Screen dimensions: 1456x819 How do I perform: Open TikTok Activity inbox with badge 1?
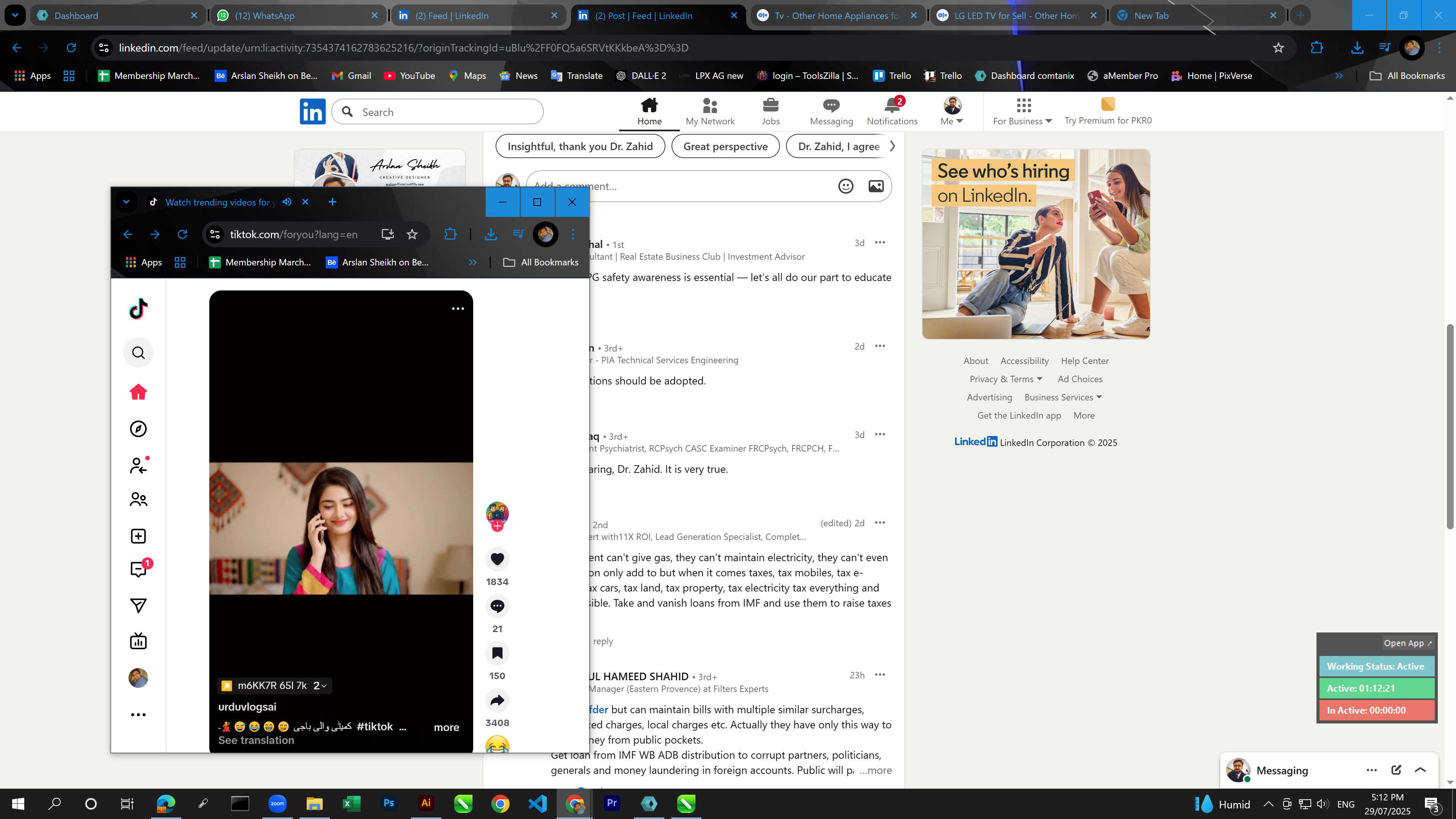click(138, 569)
